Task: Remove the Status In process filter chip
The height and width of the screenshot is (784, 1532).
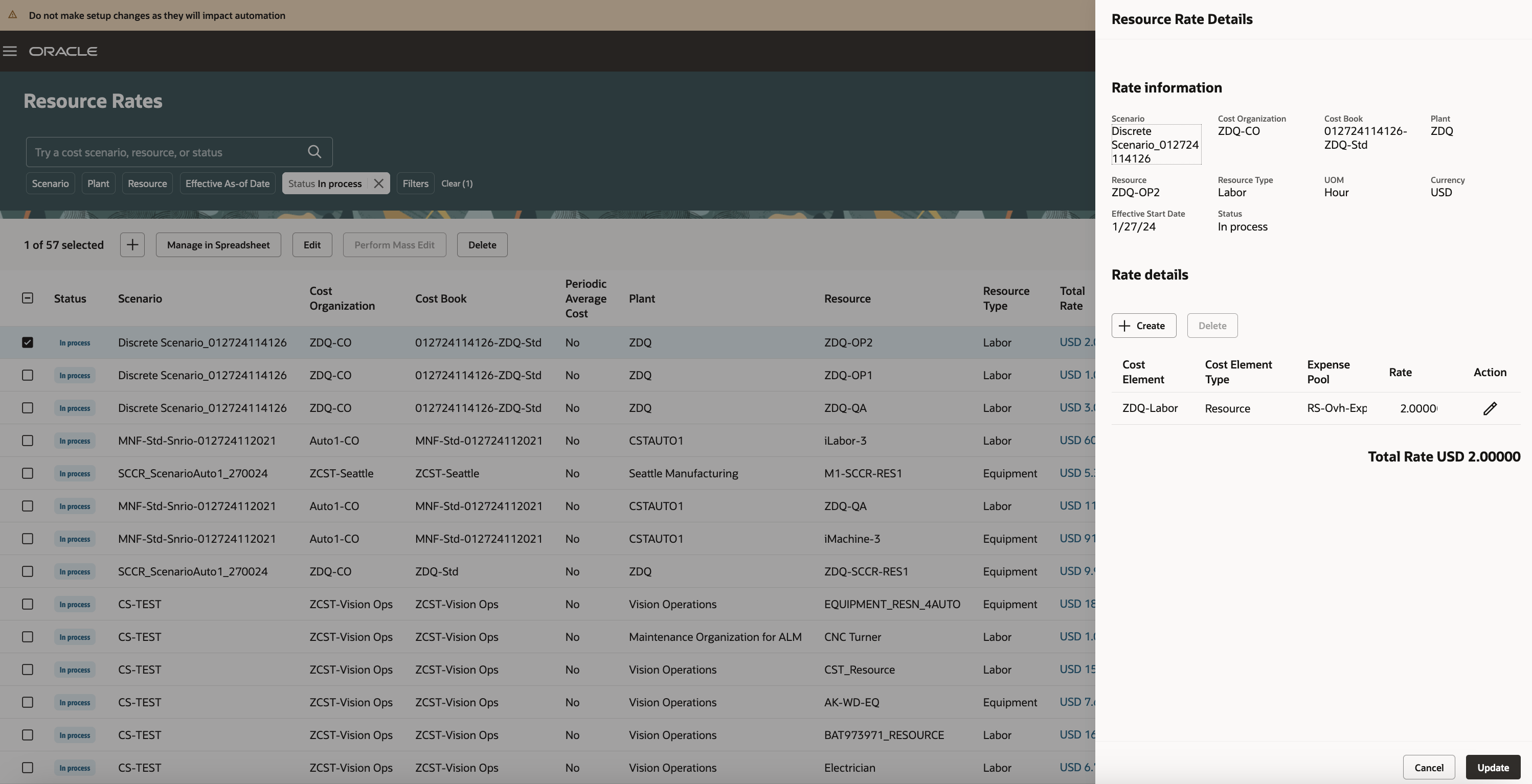Action: point(378,183)
